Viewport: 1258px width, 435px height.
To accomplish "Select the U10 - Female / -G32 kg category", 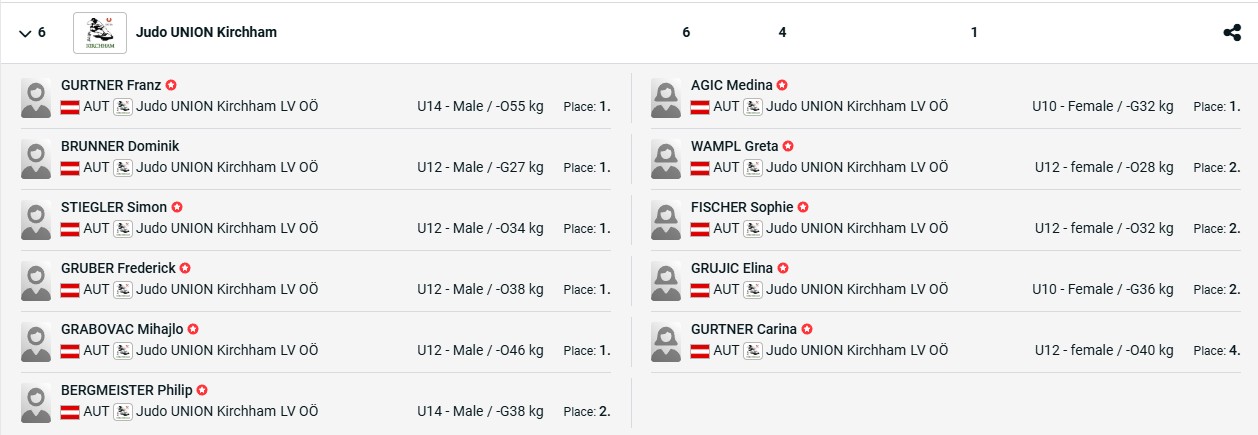I will pos(1103,106).
